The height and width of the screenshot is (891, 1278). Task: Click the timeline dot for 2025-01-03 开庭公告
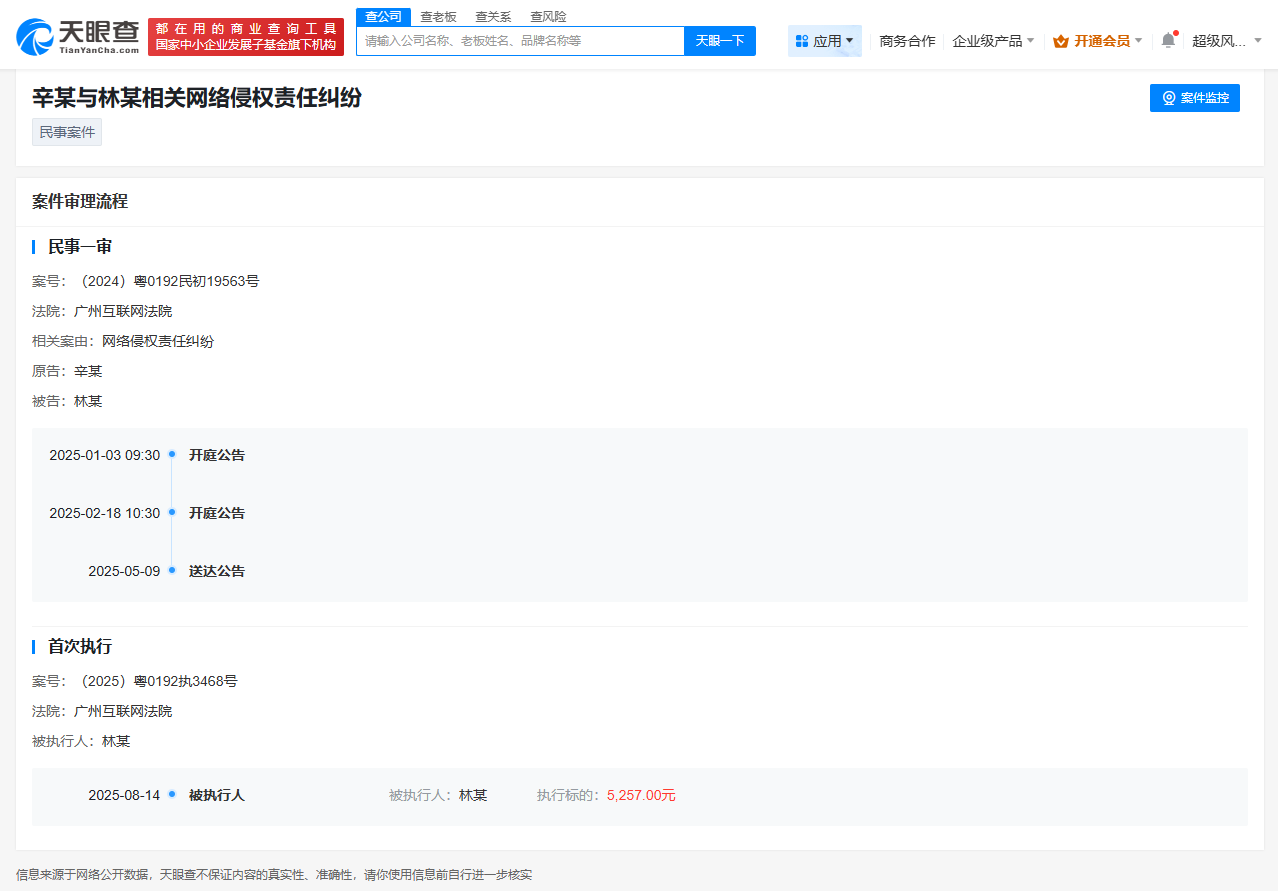point(172,454)
